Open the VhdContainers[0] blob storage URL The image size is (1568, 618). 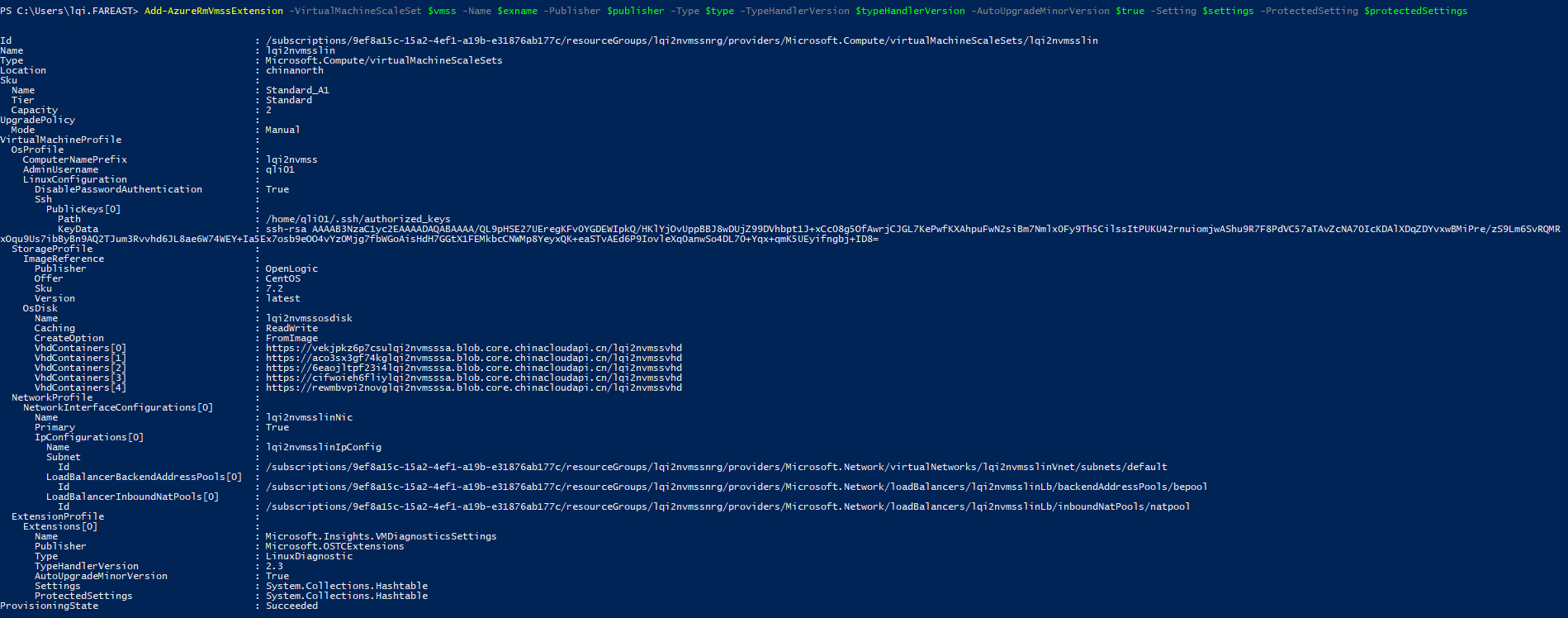(x=473, y=348)
